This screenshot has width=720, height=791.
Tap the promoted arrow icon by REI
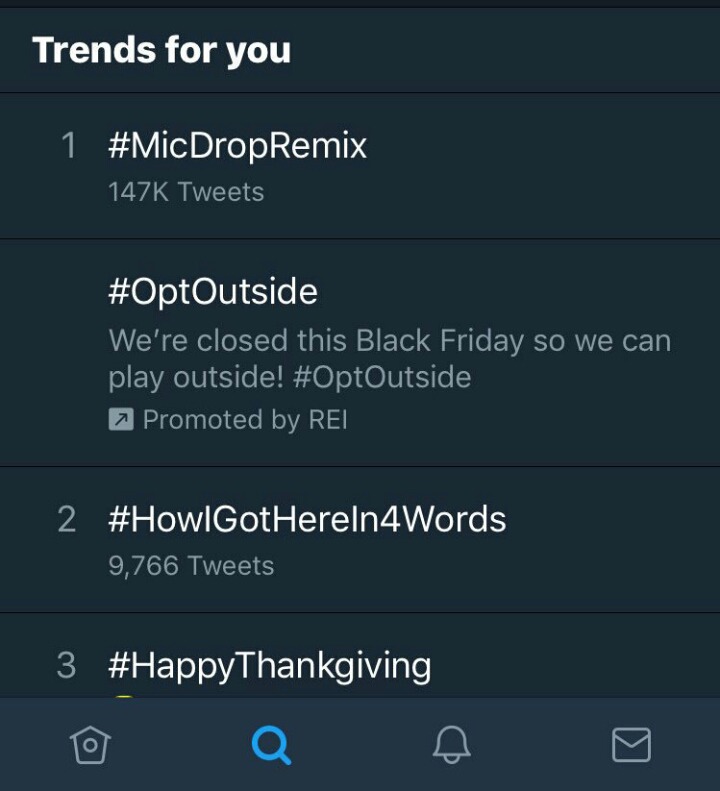pyautogui.click(x=121, y=419)
